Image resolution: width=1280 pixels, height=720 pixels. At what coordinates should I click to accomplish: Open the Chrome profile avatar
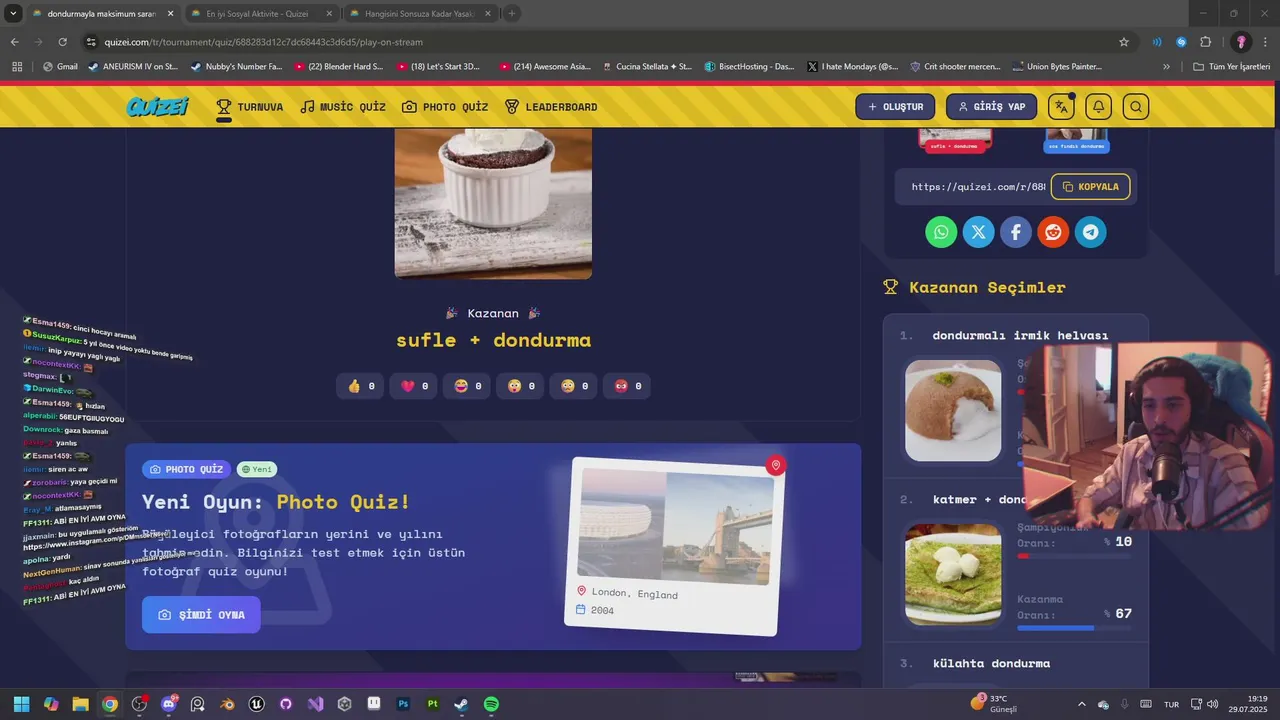point(1241,42)
